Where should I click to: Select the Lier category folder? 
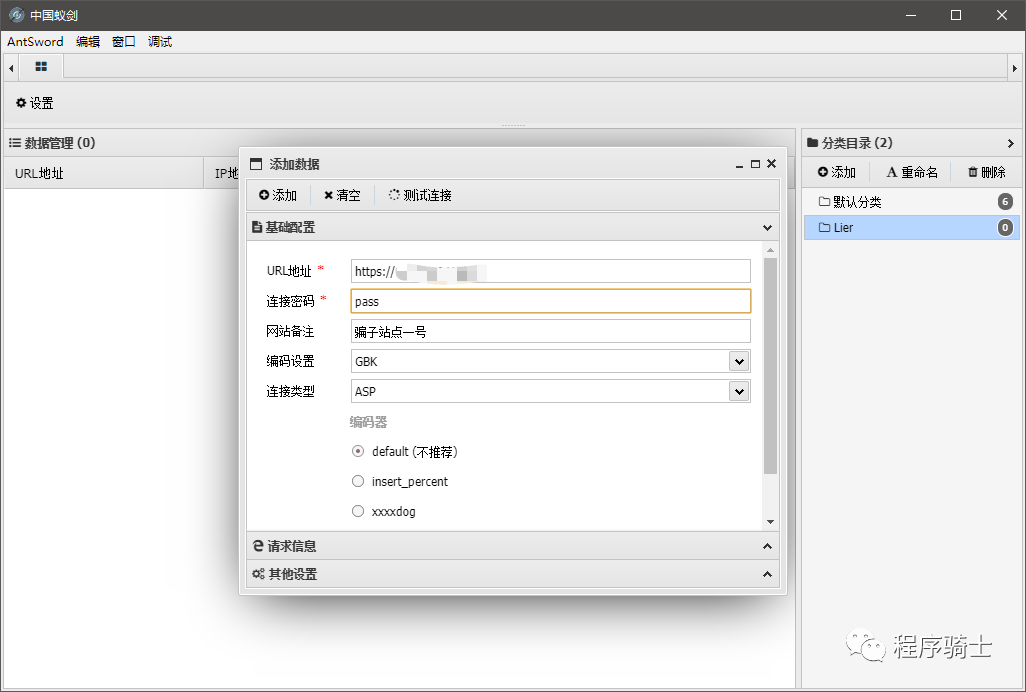(843, 227)
